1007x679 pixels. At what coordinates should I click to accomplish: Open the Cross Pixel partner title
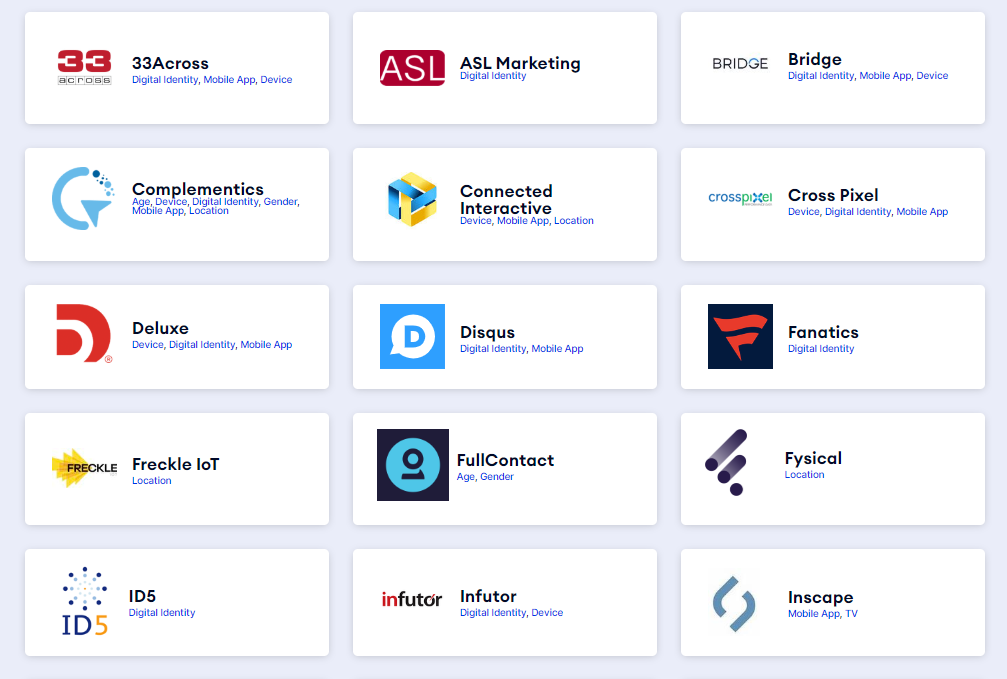(833, 195)
